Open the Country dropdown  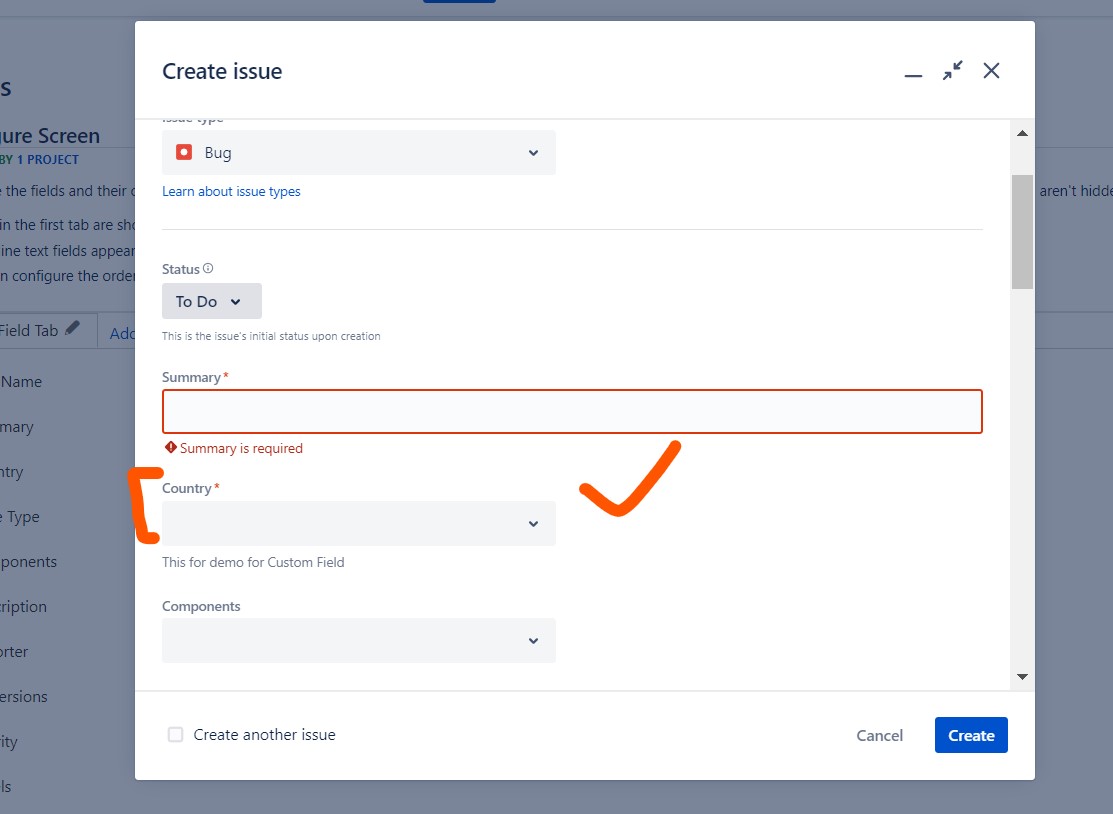tap(358, 523)
